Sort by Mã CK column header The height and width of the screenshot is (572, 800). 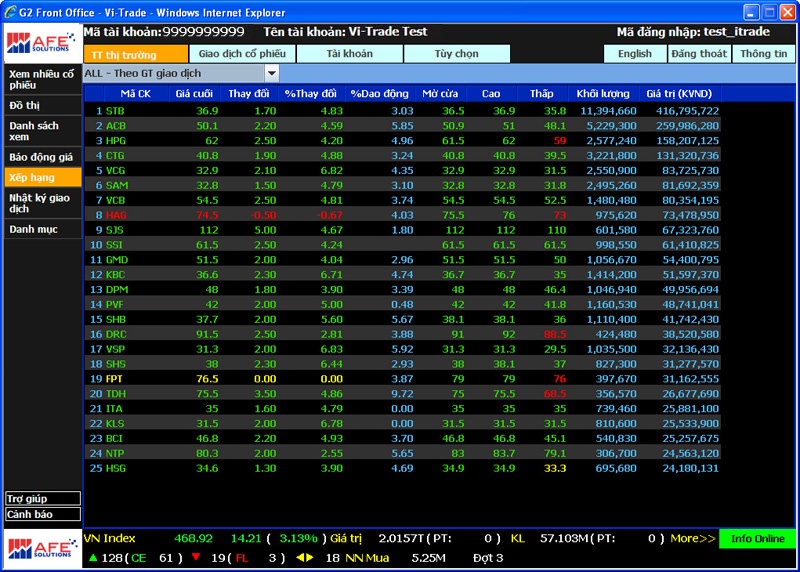(136, 93)
